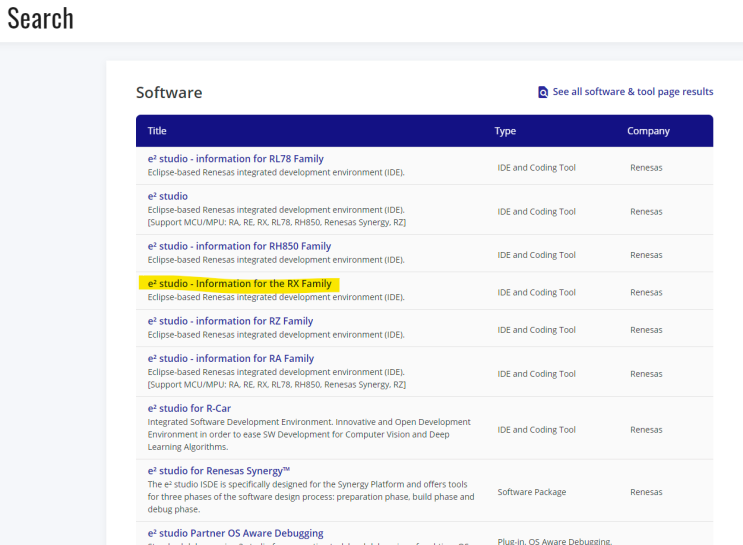Screen dimensions: 743x545
Task: Open e² studio Partner OS Aware Debugging
Action: click(235, 533)
